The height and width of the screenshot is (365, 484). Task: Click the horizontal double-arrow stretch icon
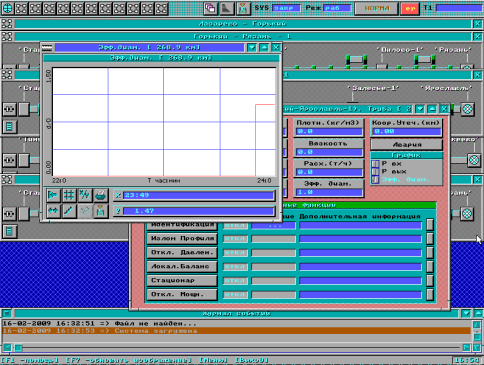click(53, 211)
